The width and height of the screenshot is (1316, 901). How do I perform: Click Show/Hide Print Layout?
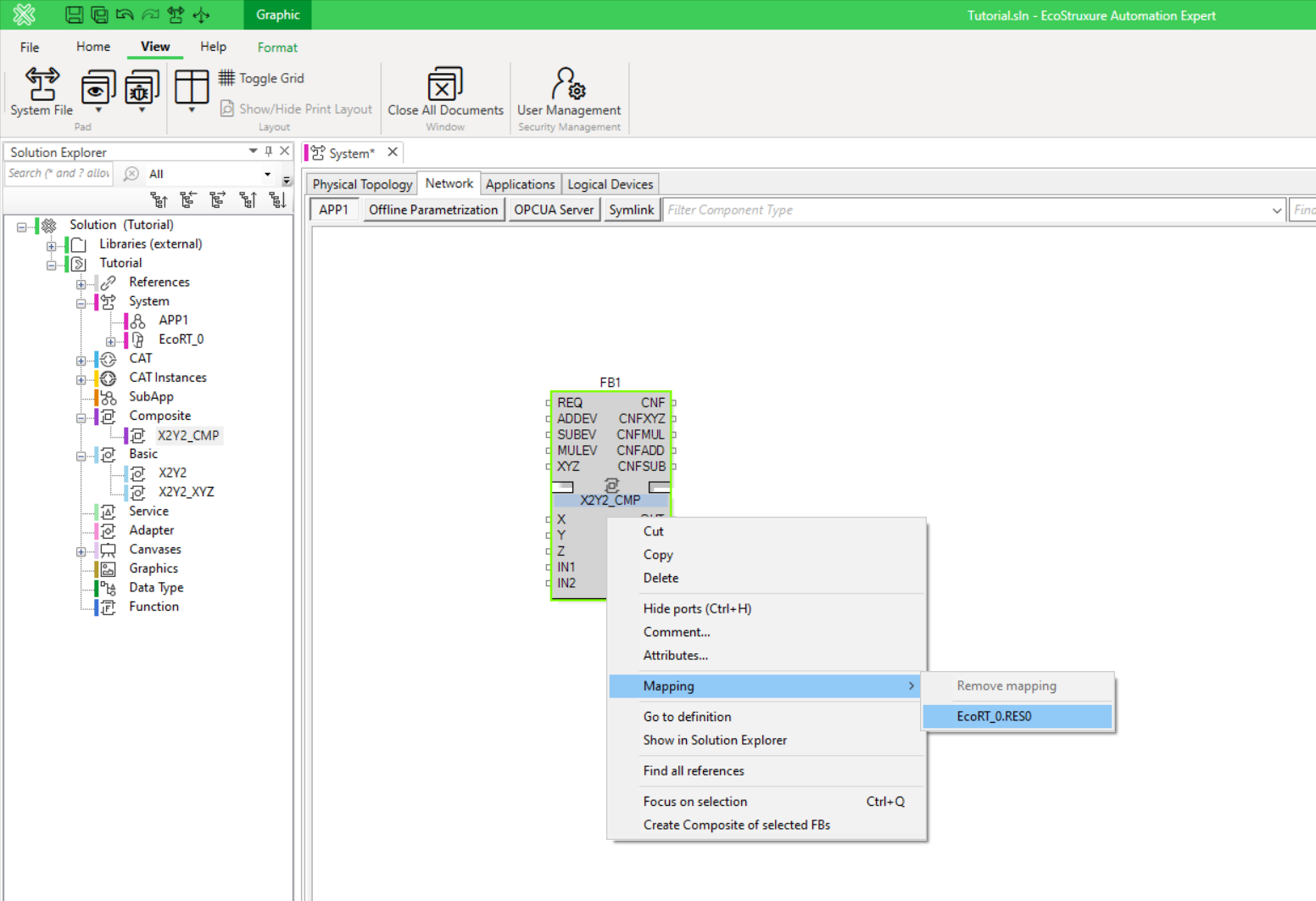(296, 109)
